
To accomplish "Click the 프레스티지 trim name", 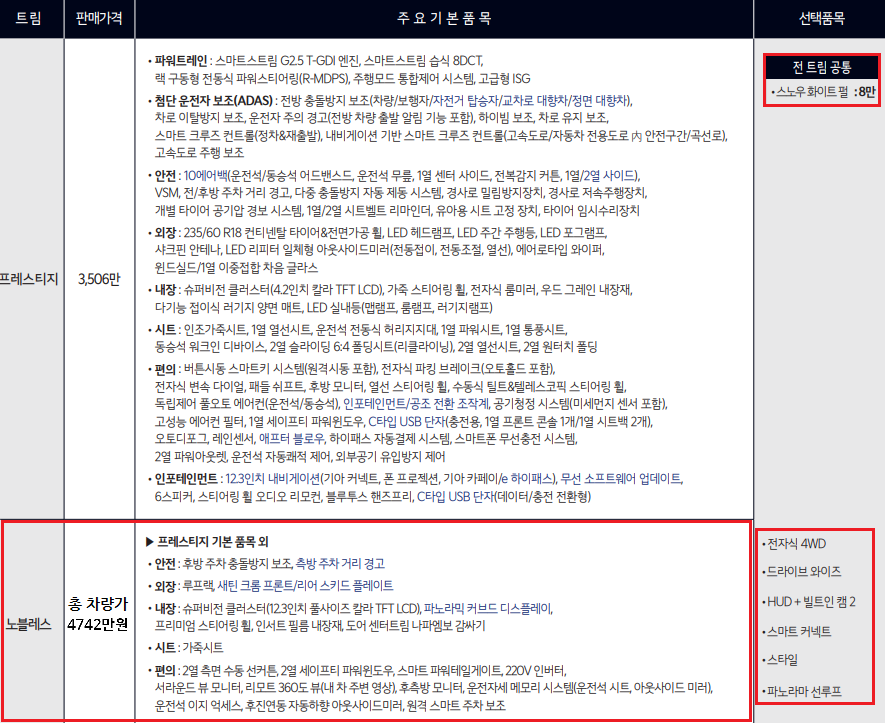I will 29,279.
